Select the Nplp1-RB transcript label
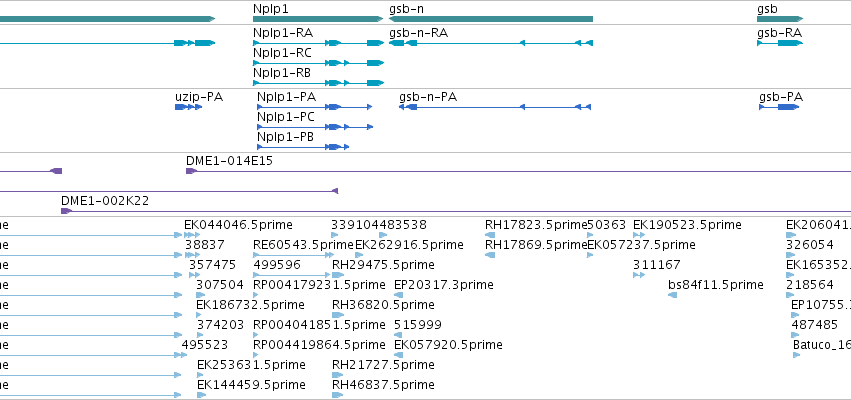Image resolution: width=851 pixels, height=400 pixels. 282,73
